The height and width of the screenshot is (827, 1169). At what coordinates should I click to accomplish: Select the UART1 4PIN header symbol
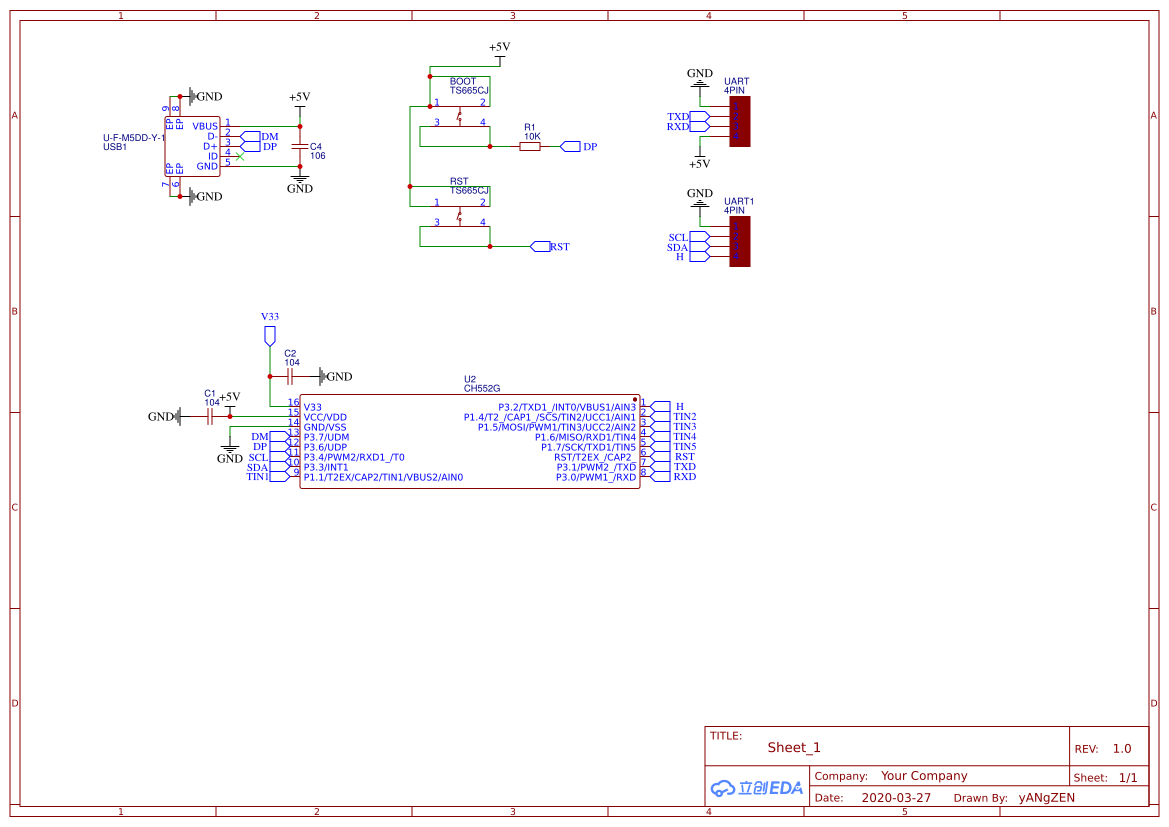click(x=740, y=242)
